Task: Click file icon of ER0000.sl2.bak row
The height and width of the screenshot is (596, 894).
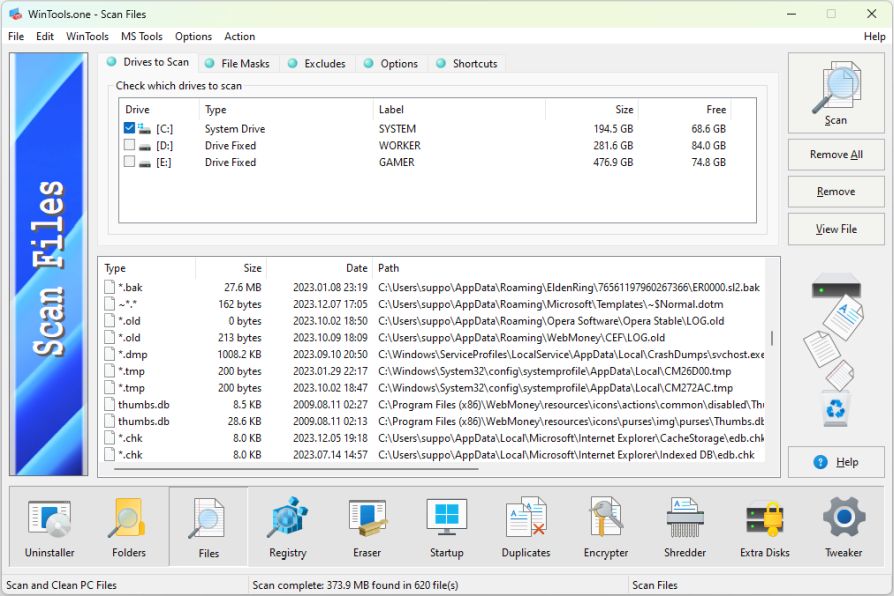Action: 109,287
